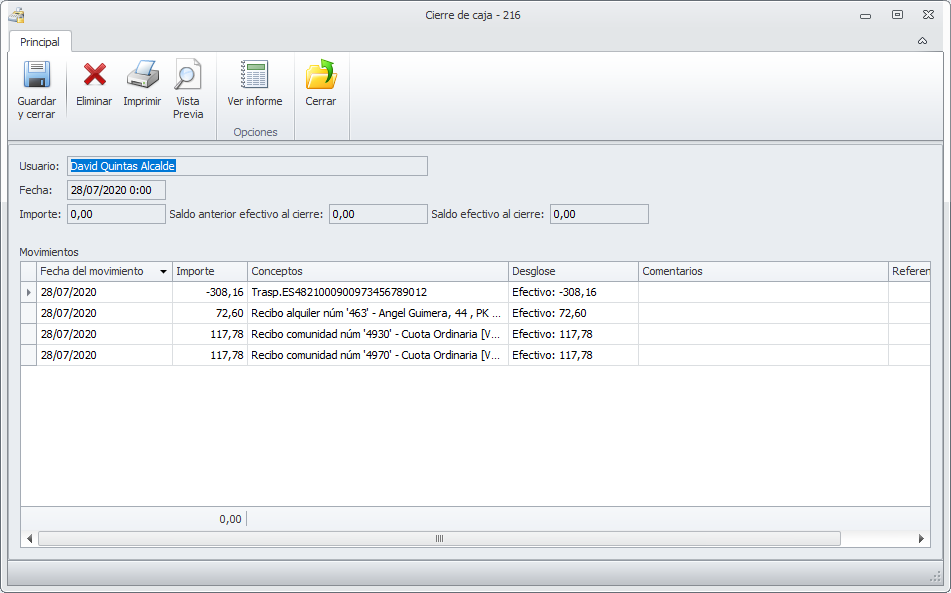951x593 pixels.
Task: Click the 72,60 amount cell
Action: tap(210, 313)
